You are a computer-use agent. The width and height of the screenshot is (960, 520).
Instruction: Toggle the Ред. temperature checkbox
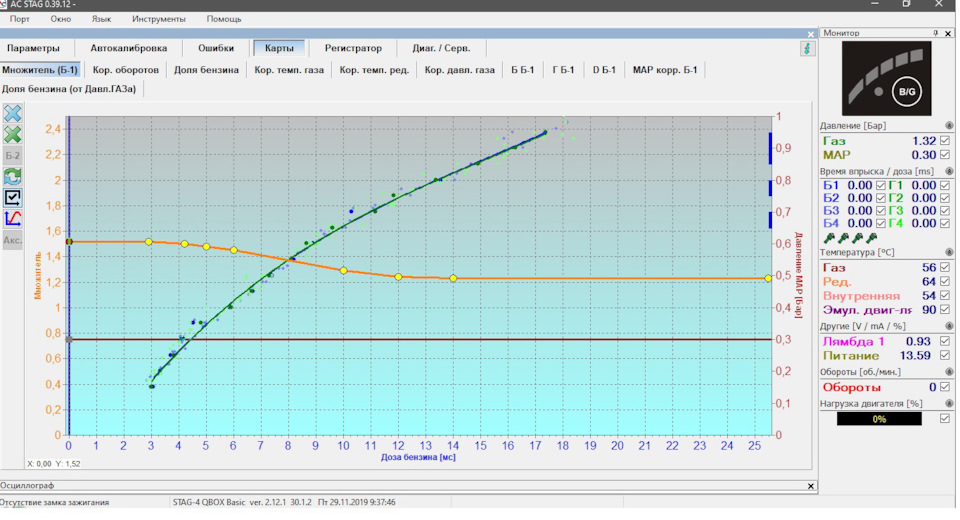click(x=945, y=282)
